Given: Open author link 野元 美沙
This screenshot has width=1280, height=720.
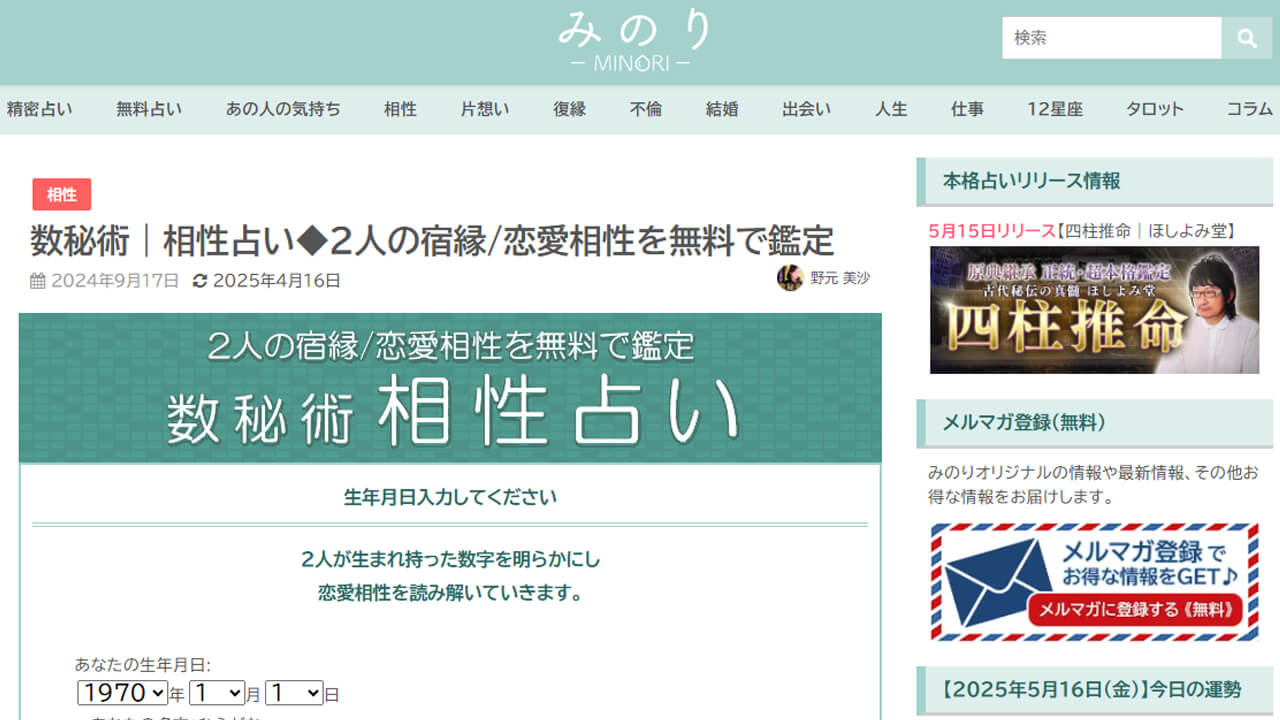Looking at the screenshot, I should [840, 278].
